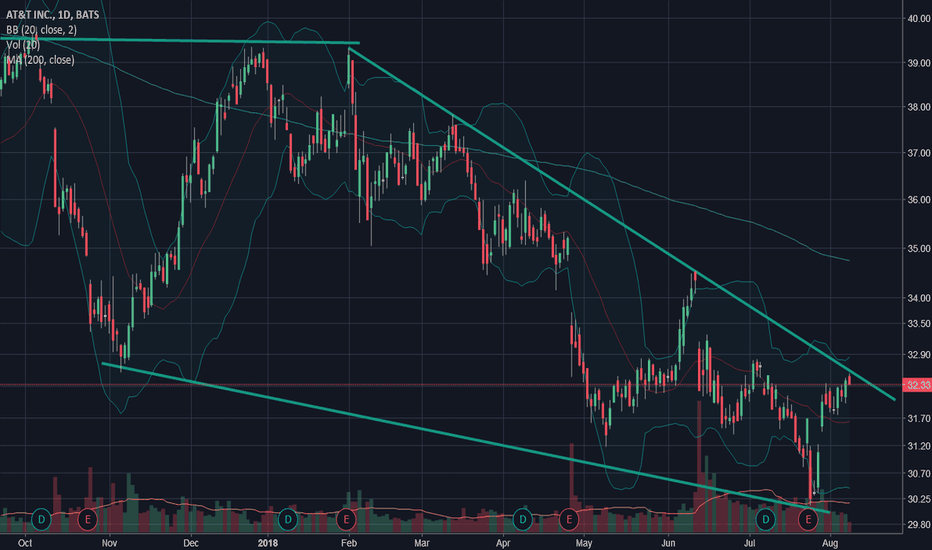Open the earnings E marker before Feb

coord(346,519)
